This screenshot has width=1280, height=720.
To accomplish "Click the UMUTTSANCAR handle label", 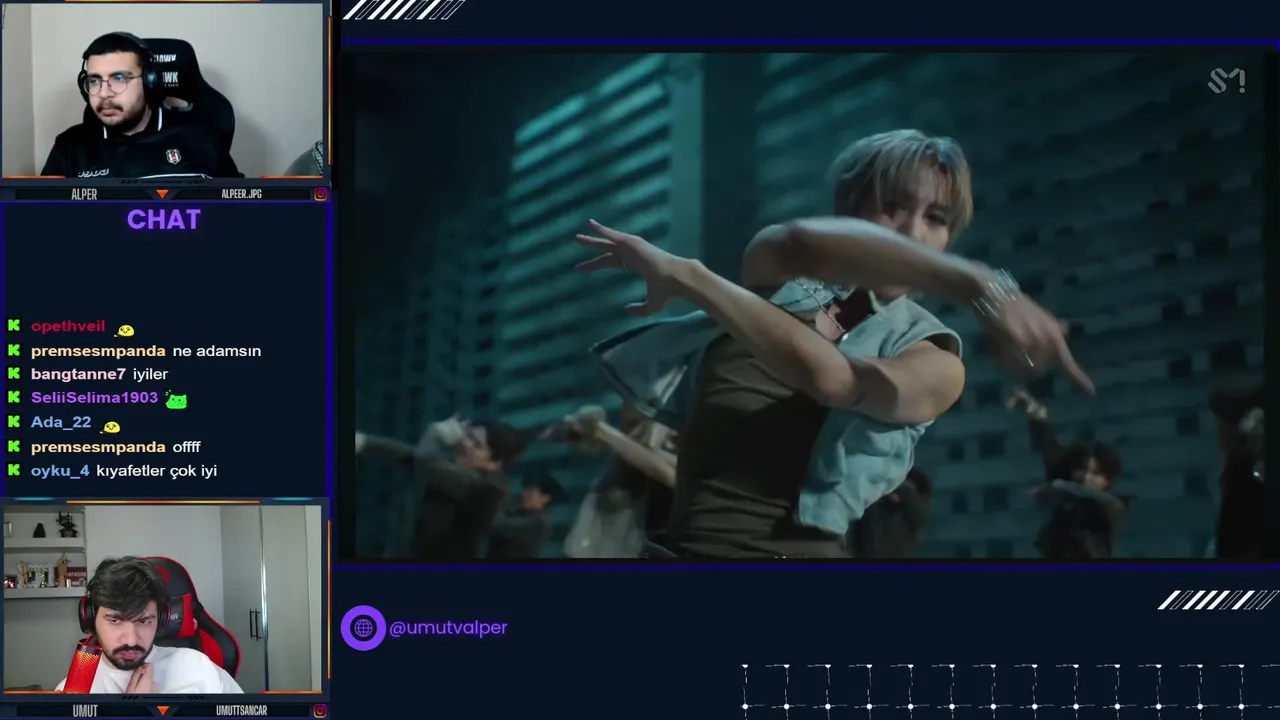I will click(x=241, y=711).
